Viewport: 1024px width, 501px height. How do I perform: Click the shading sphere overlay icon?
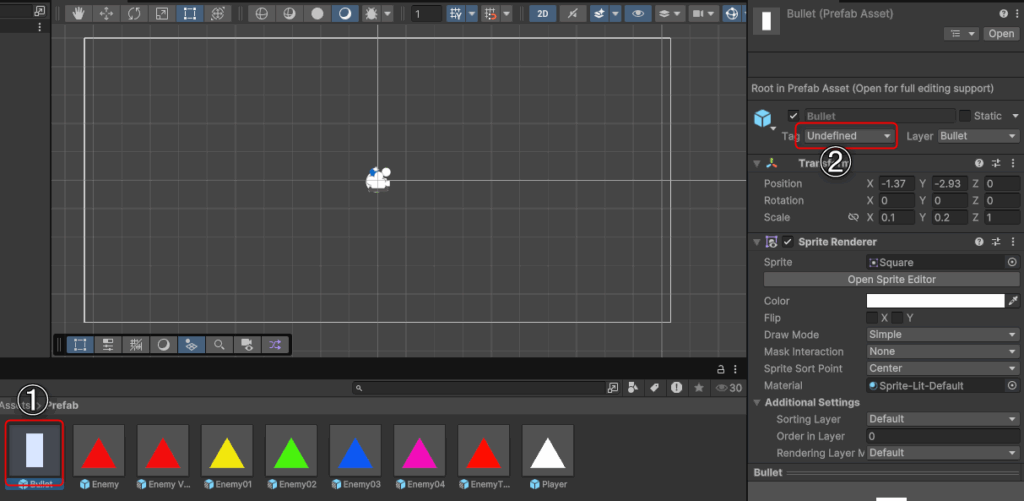point(164,345)
